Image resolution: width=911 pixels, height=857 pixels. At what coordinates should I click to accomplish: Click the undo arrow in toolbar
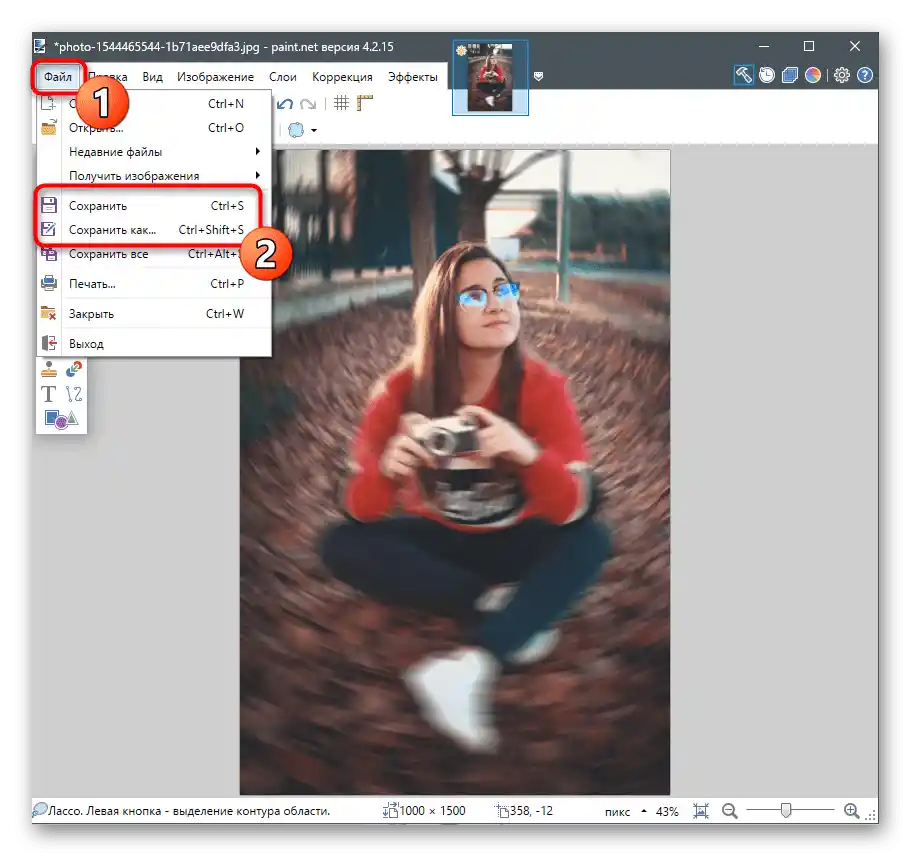pyautogui.click(x=285, y=104)
